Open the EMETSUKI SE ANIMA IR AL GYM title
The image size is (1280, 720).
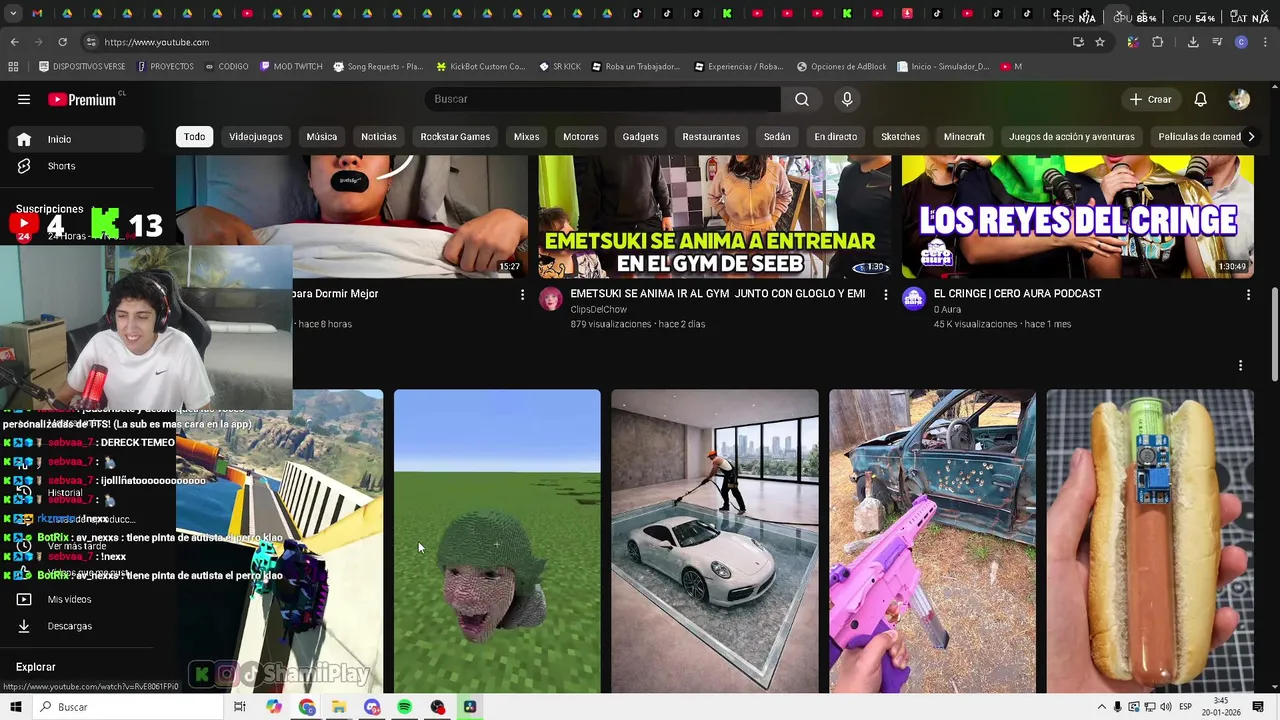pos(717,294)
